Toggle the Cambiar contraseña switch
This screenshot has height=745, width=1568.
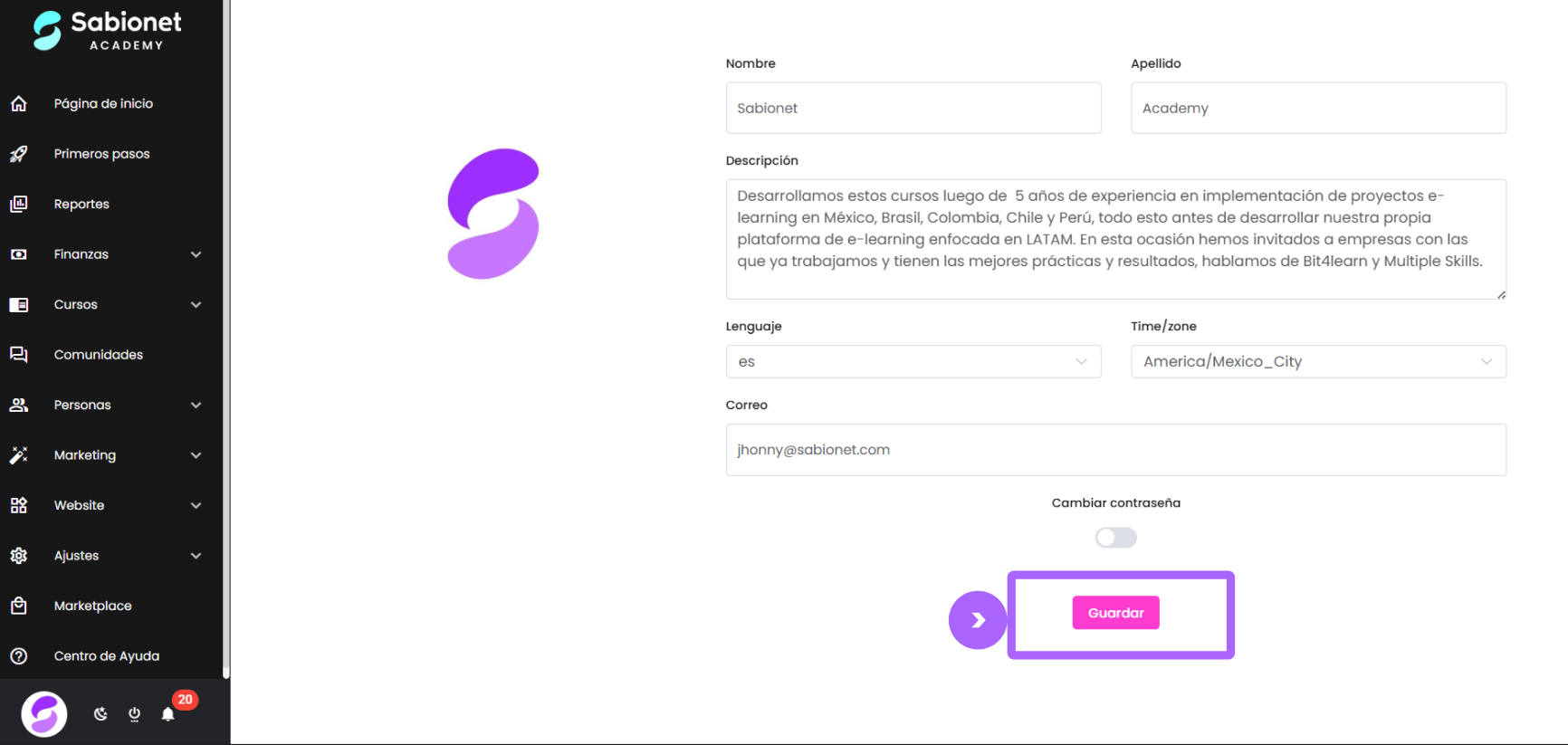click(x=1115, y=538)
